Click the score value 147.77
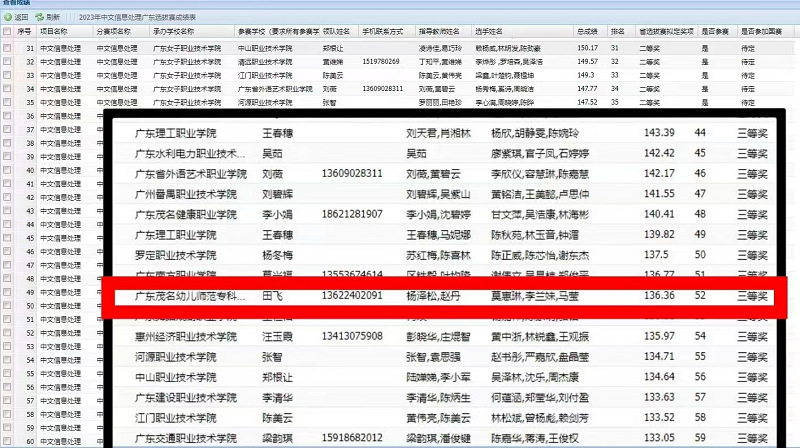 point(587,89)
